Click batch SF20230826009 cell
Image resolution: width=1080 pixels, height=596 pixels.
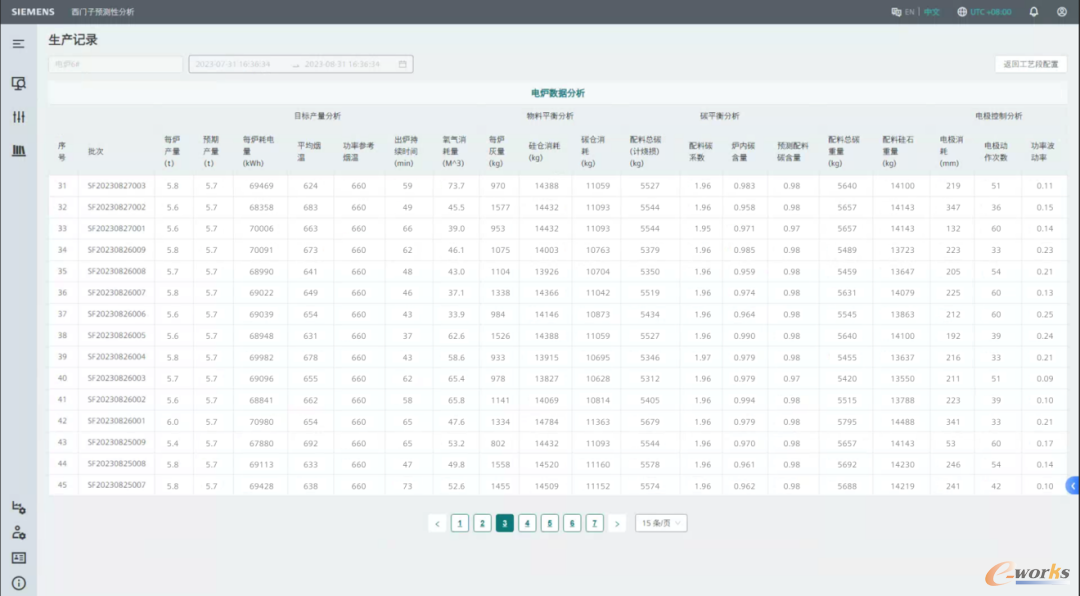coord(116,249)
